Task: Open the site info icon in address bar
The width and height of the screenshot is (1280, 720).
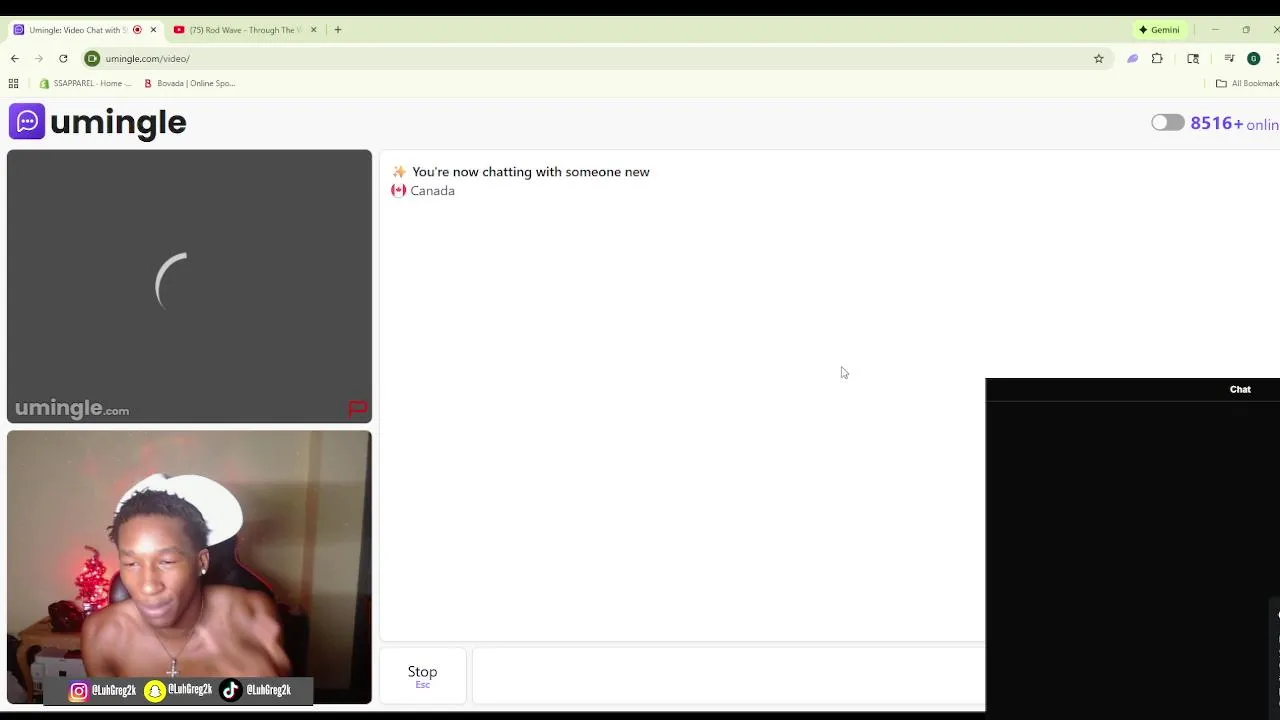Action: coord(92,58)
